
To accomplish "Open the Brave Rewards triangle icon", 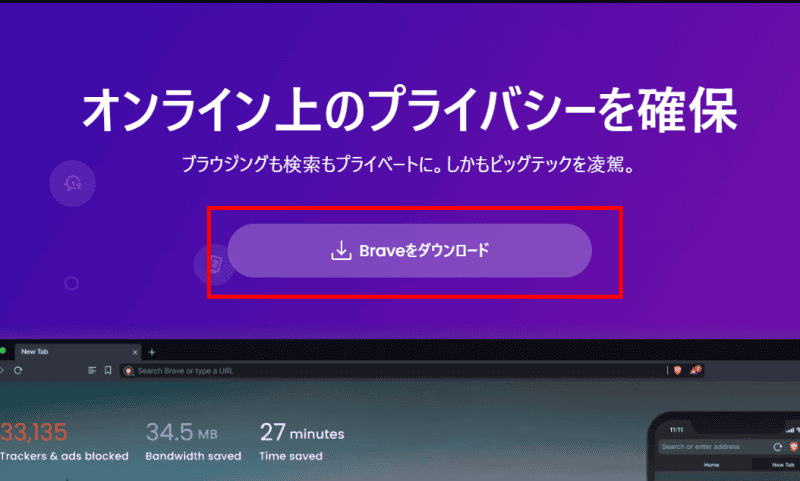I will point(696,370).
